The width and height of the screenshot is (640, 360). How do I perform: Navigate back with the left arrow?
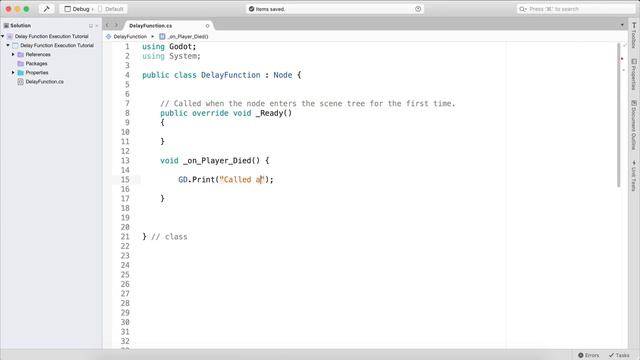click(107, 25)
